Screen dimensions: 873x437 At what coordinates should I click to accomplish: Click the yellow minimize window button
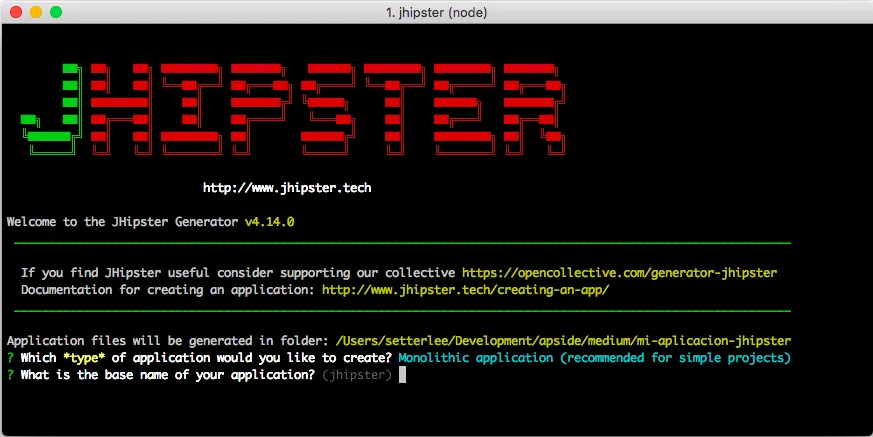[36, 12]
